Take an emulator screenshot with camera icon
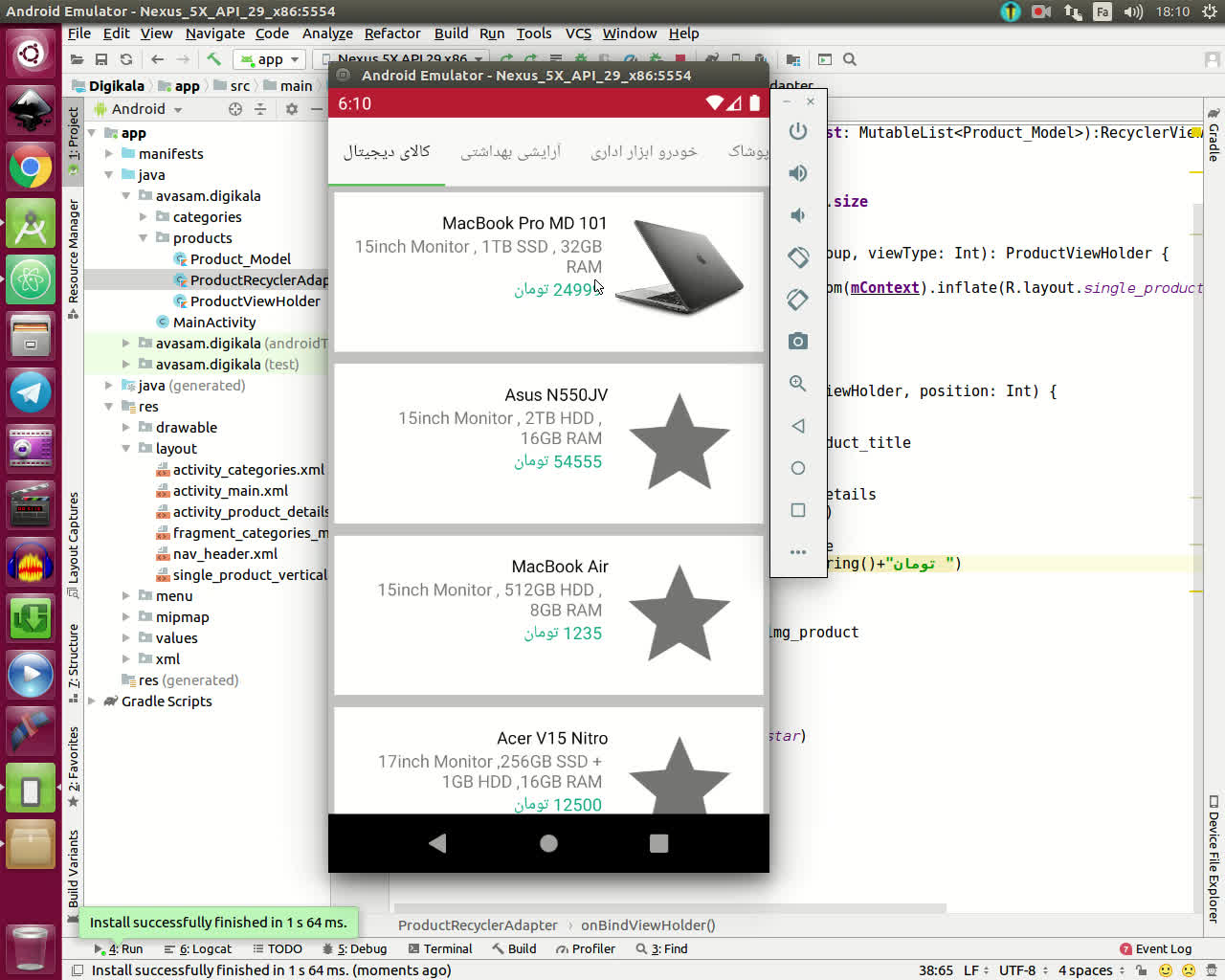 (x=797, y=342)
